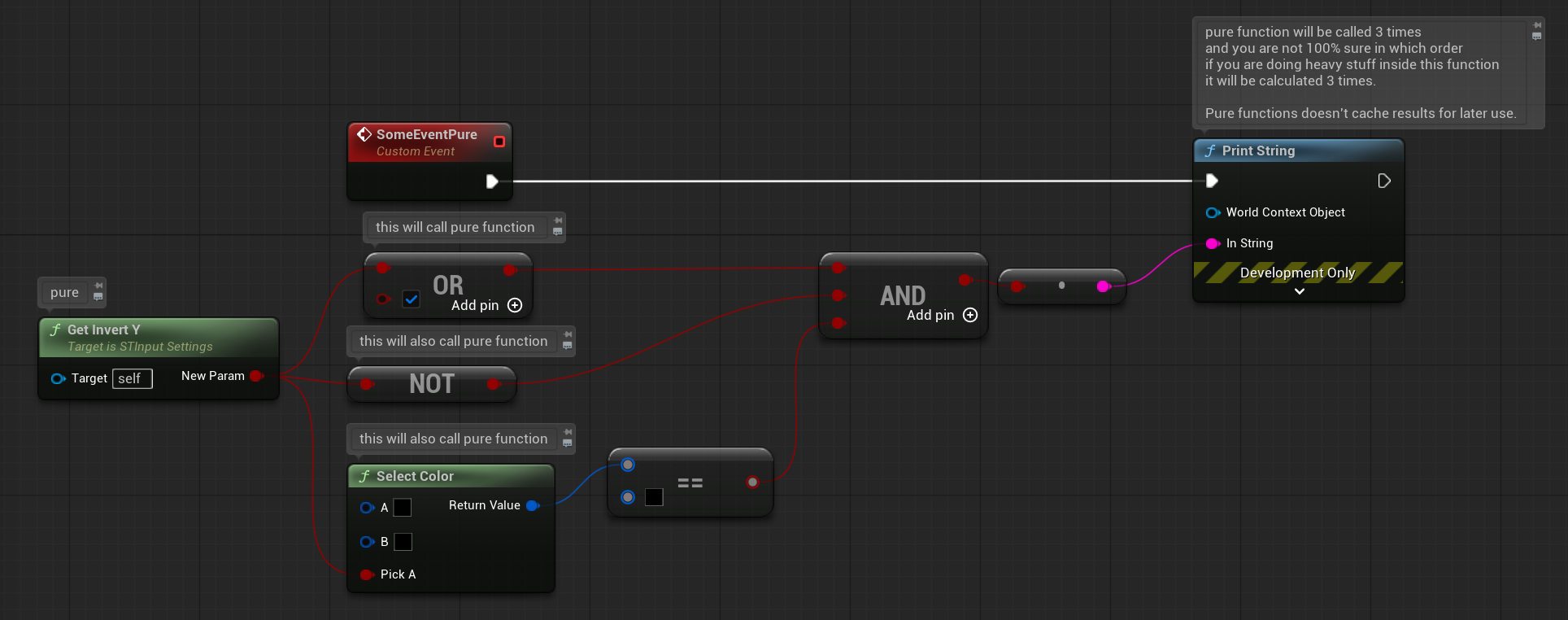Click the Add pin icon on AND node
Viewport: 1568px width, 620px height.
[970, 315]
